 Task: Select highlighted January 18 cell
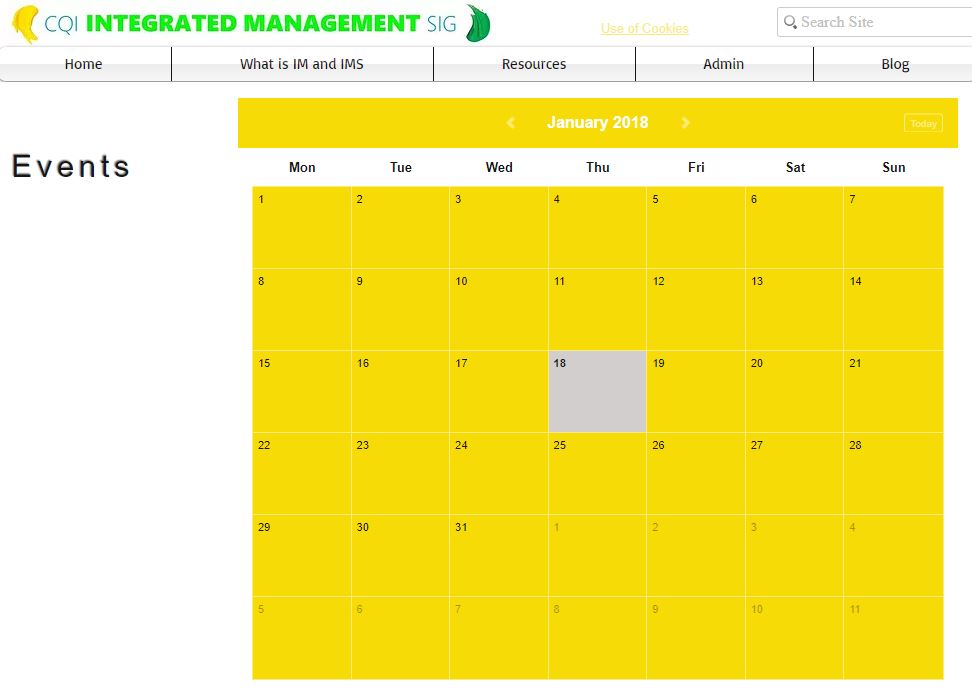(x=597, y=391)
